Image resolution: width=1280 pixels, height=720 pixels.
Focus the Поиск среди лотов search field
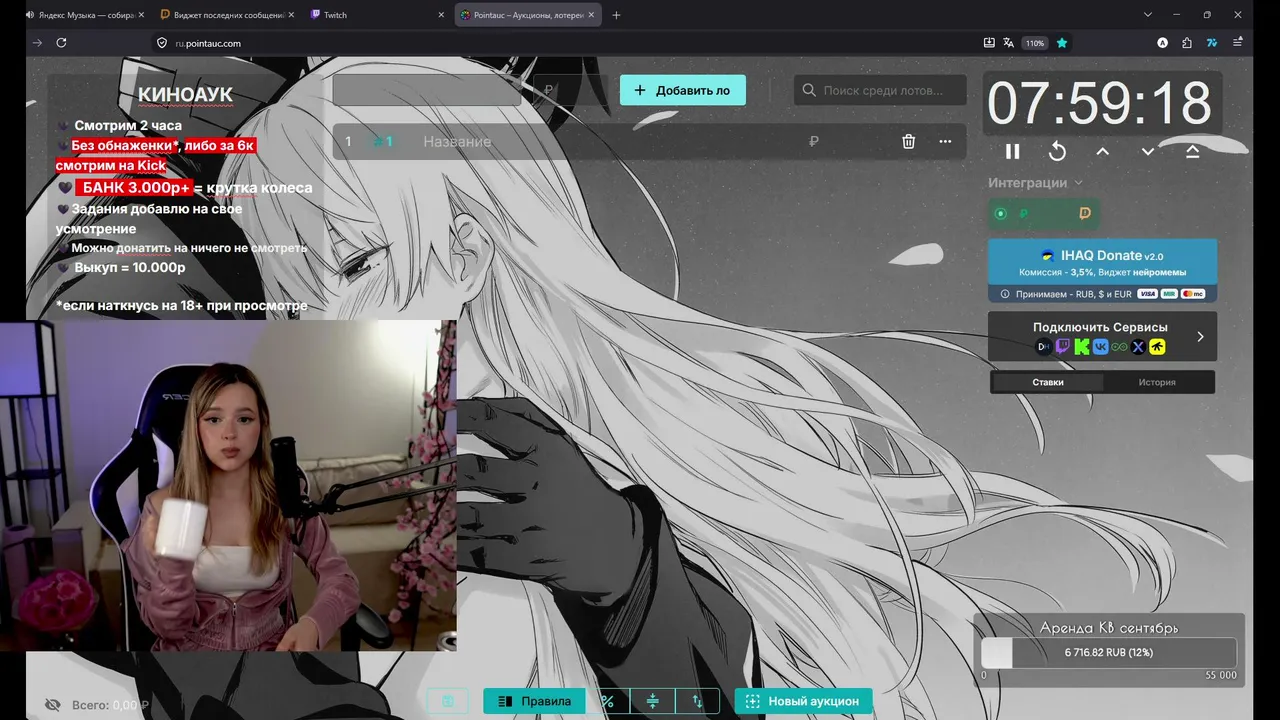[881, 90]
